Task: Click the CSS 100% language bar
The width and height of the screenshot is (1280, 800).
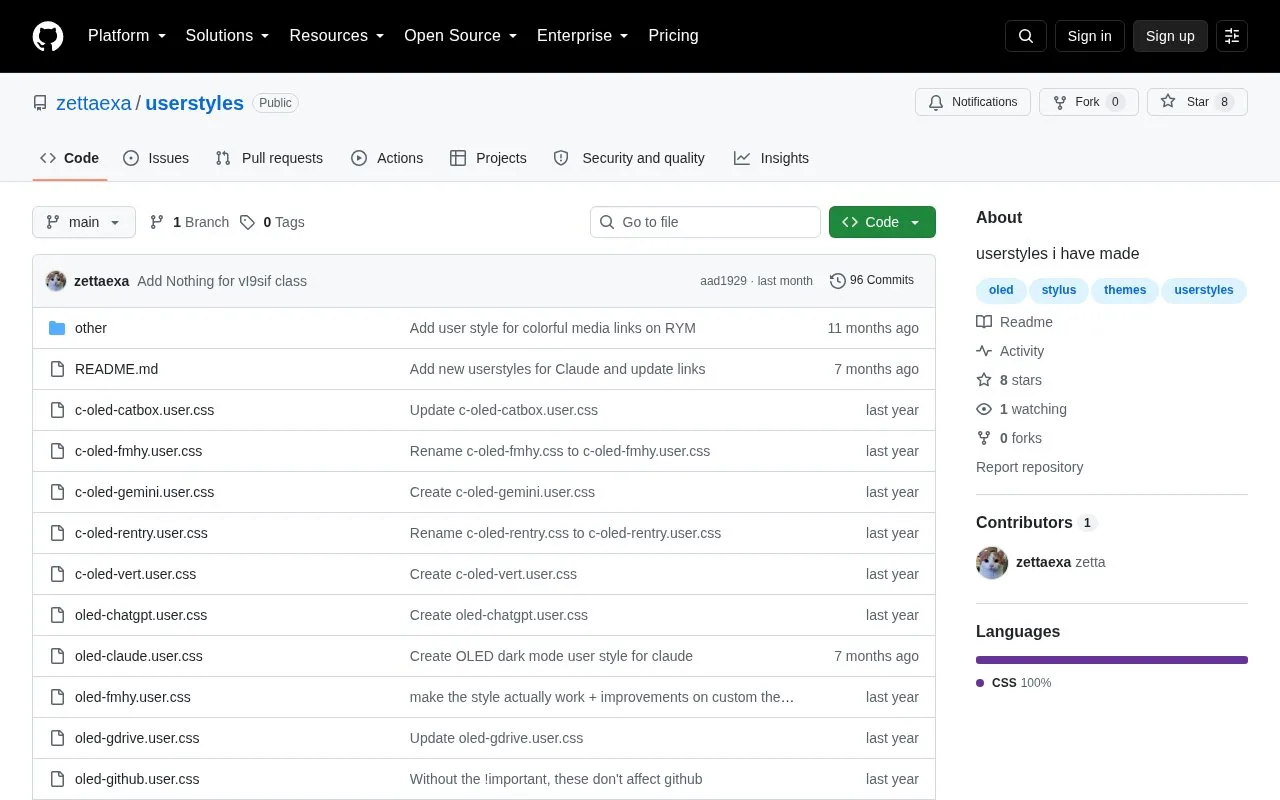Action: tap(1112, 660)
